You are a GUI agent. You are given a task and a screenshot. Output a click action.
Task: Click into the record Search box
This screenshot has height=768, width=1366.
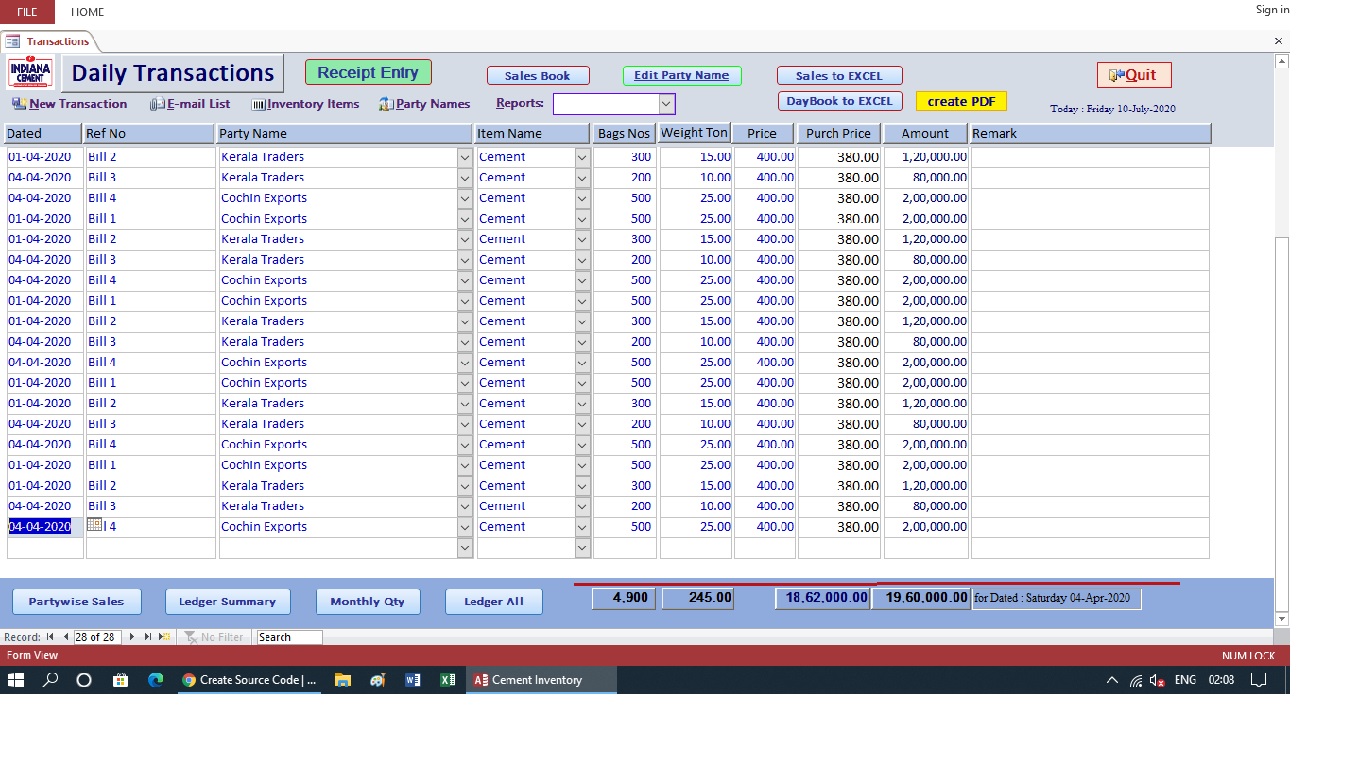(x=289, y=637)
